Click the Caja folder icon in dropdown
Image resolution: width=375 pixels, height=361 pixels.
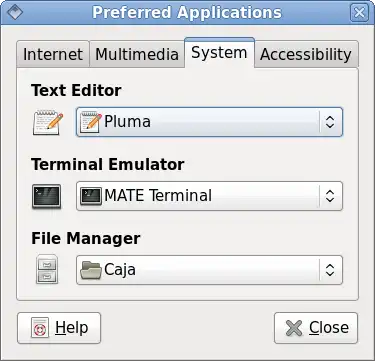pos(91,270)
